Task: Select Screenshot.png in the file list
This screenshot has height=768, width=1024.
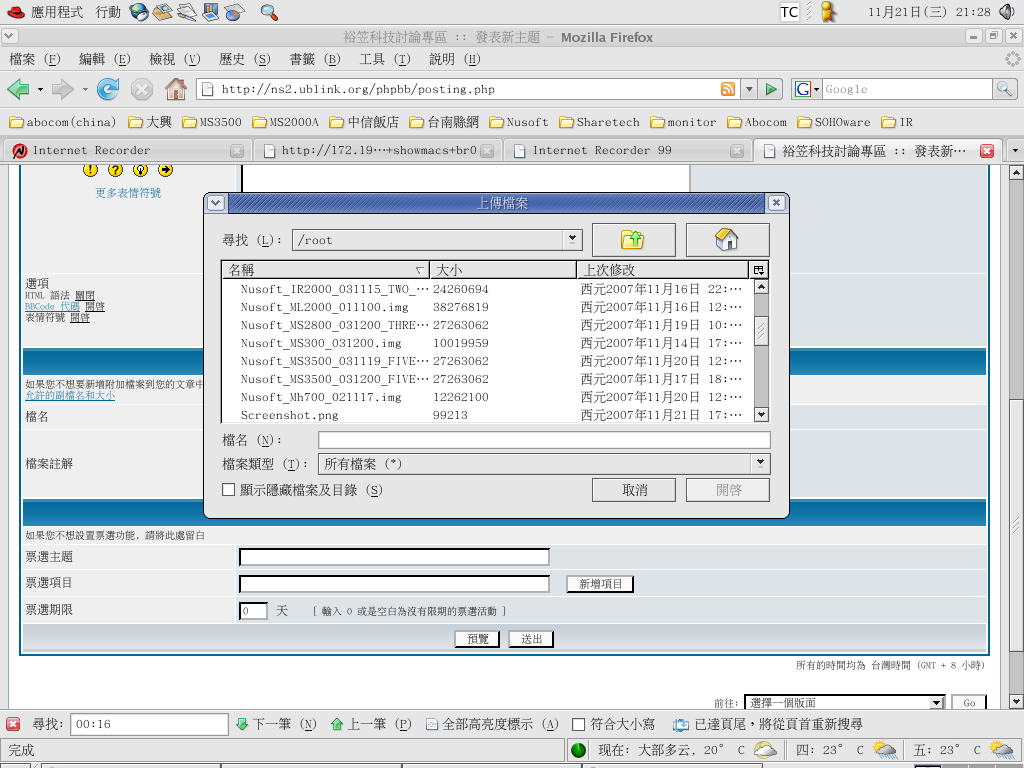Action: point(289,415)
